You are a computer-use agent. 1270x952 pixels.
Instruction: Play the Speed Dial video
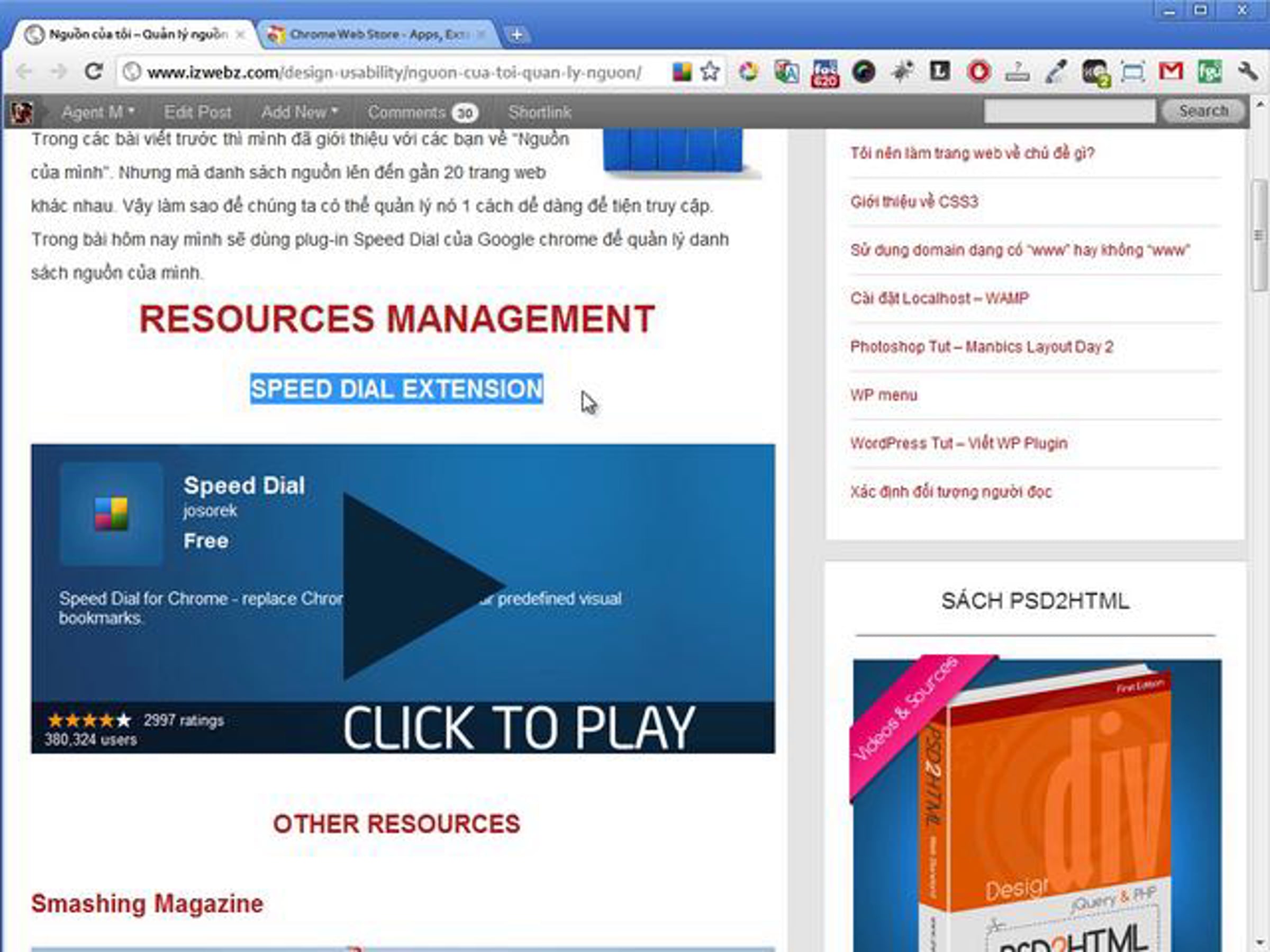coord(424,587)
